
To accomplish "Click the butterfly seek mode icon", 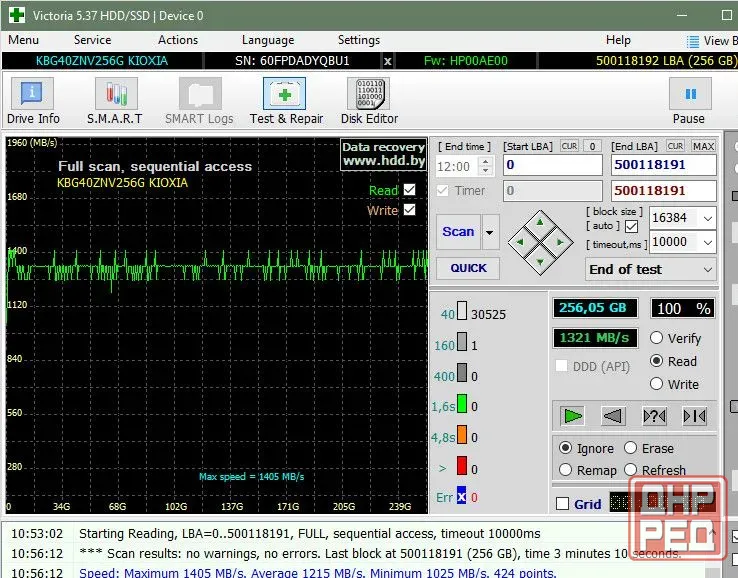I will tap(695, 416).
